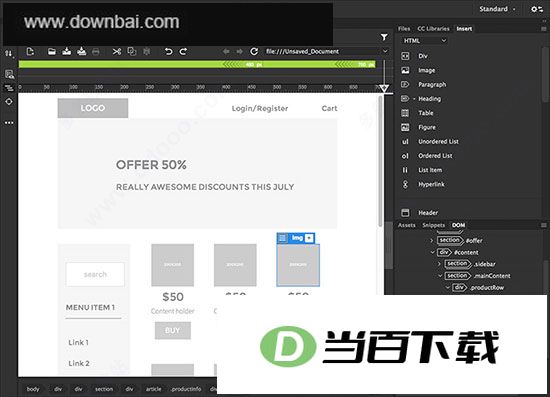Redo the last action
Image resolution: width=550 pixels, height=397 pixels.
(183, 52)
